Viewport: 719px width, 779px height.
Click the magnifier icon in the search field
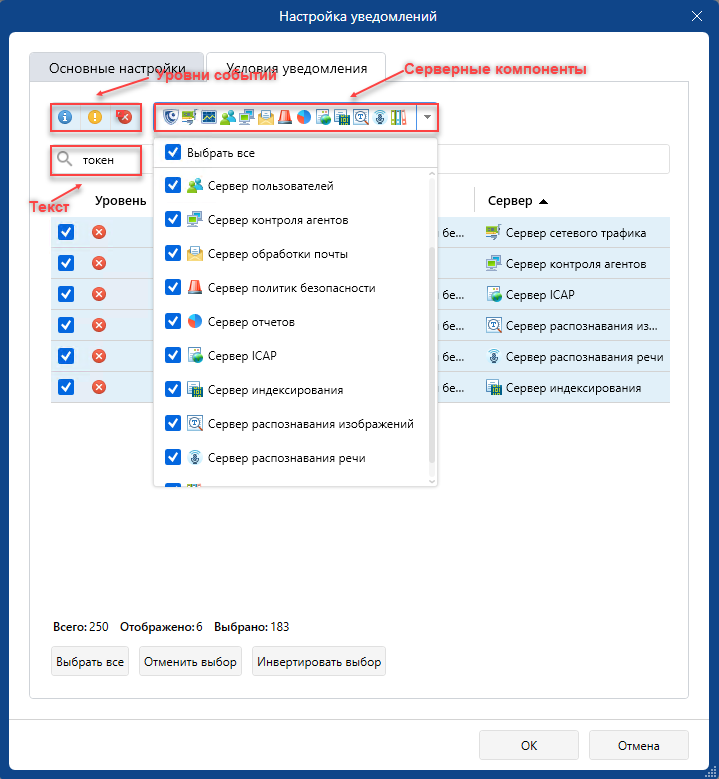(65, 159)
